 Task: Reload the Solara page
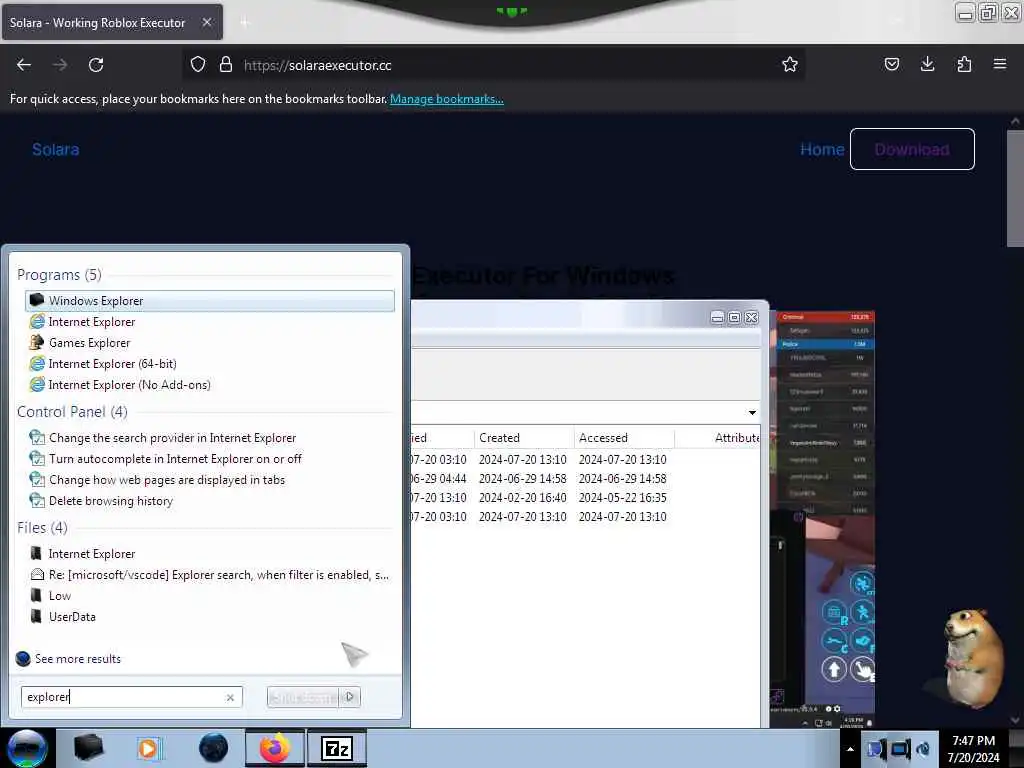pos(96,65)
